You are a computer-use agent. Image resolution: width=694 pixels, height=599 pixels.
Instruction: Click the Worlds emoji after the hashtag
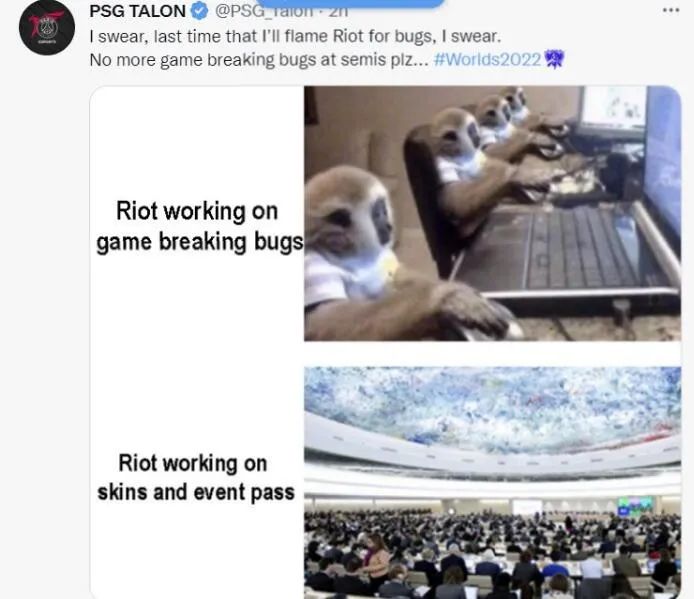[x=554, y=59]
